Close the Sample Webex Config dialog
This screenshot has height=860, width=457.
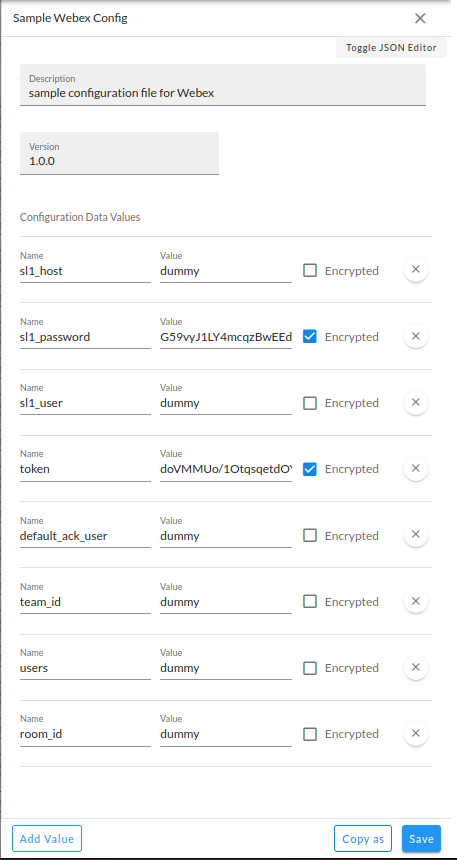(x=420, y=19)
